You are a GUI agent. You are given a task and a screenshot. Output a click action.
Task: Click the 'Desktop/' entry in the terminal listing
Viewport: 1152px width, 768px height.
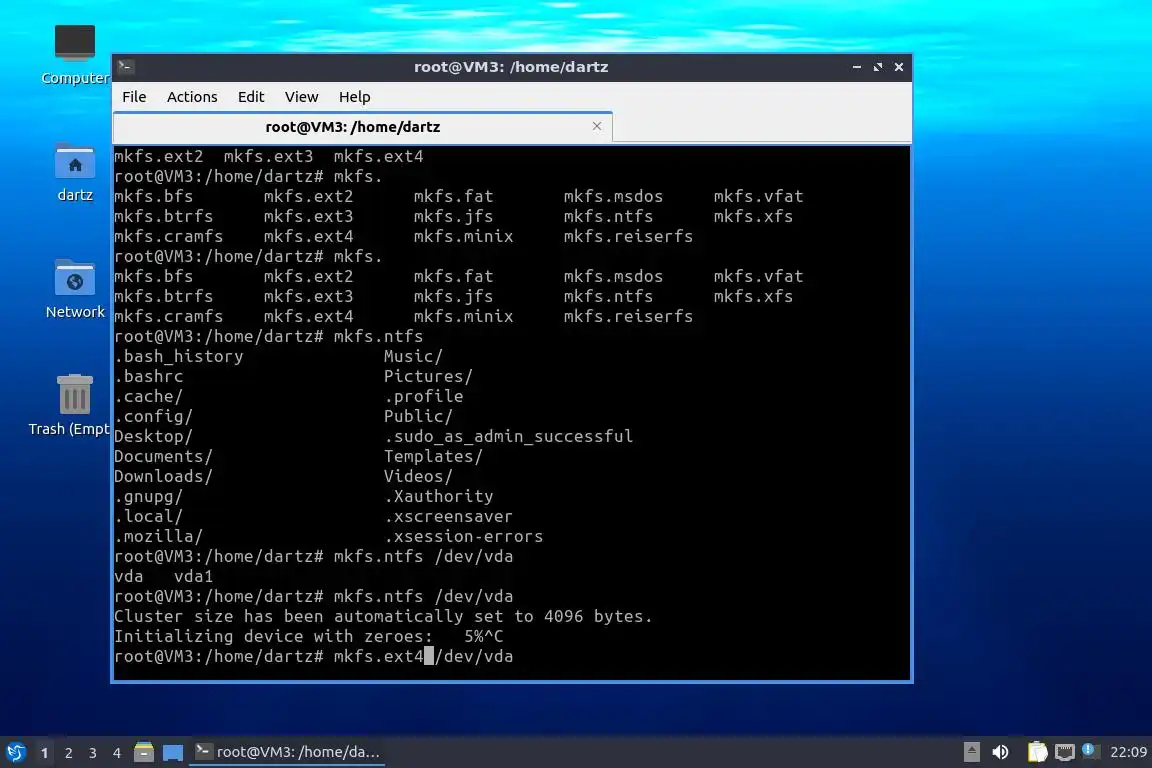click(153, 437)
